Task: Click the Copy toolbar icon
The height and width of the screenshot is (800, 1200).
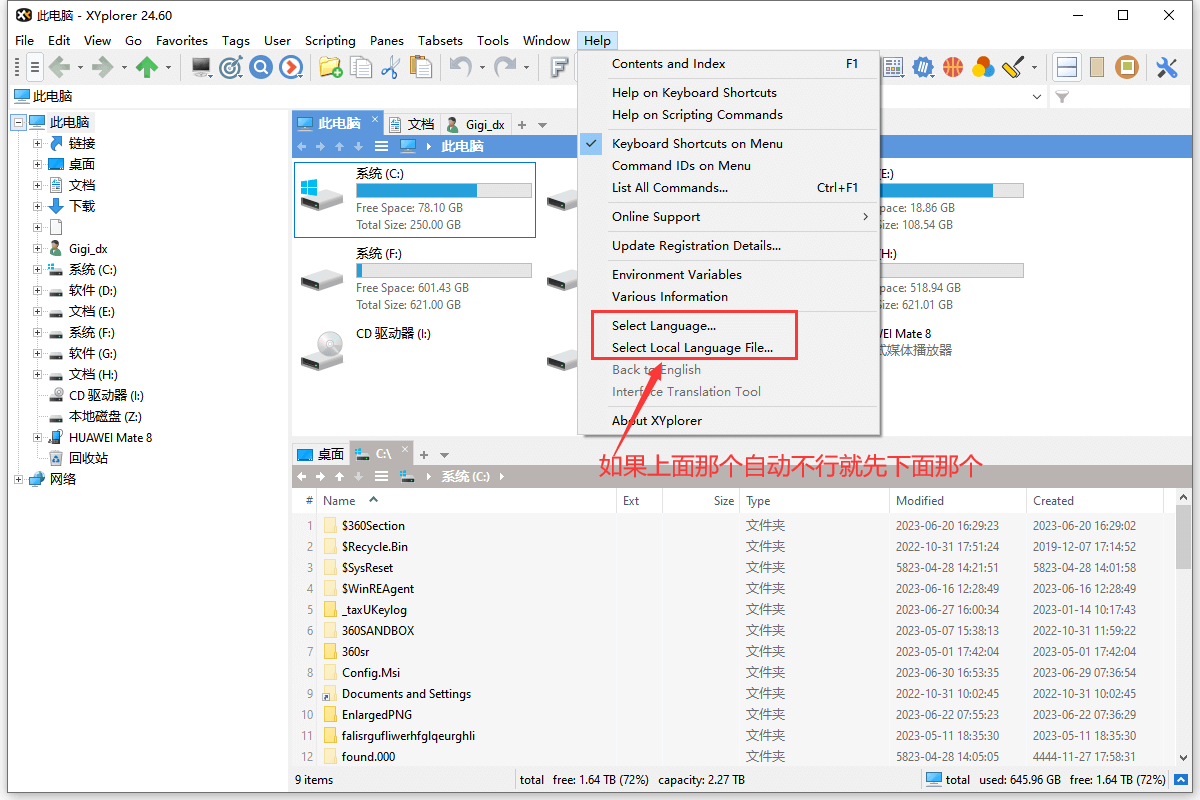Action: [361, 68]
